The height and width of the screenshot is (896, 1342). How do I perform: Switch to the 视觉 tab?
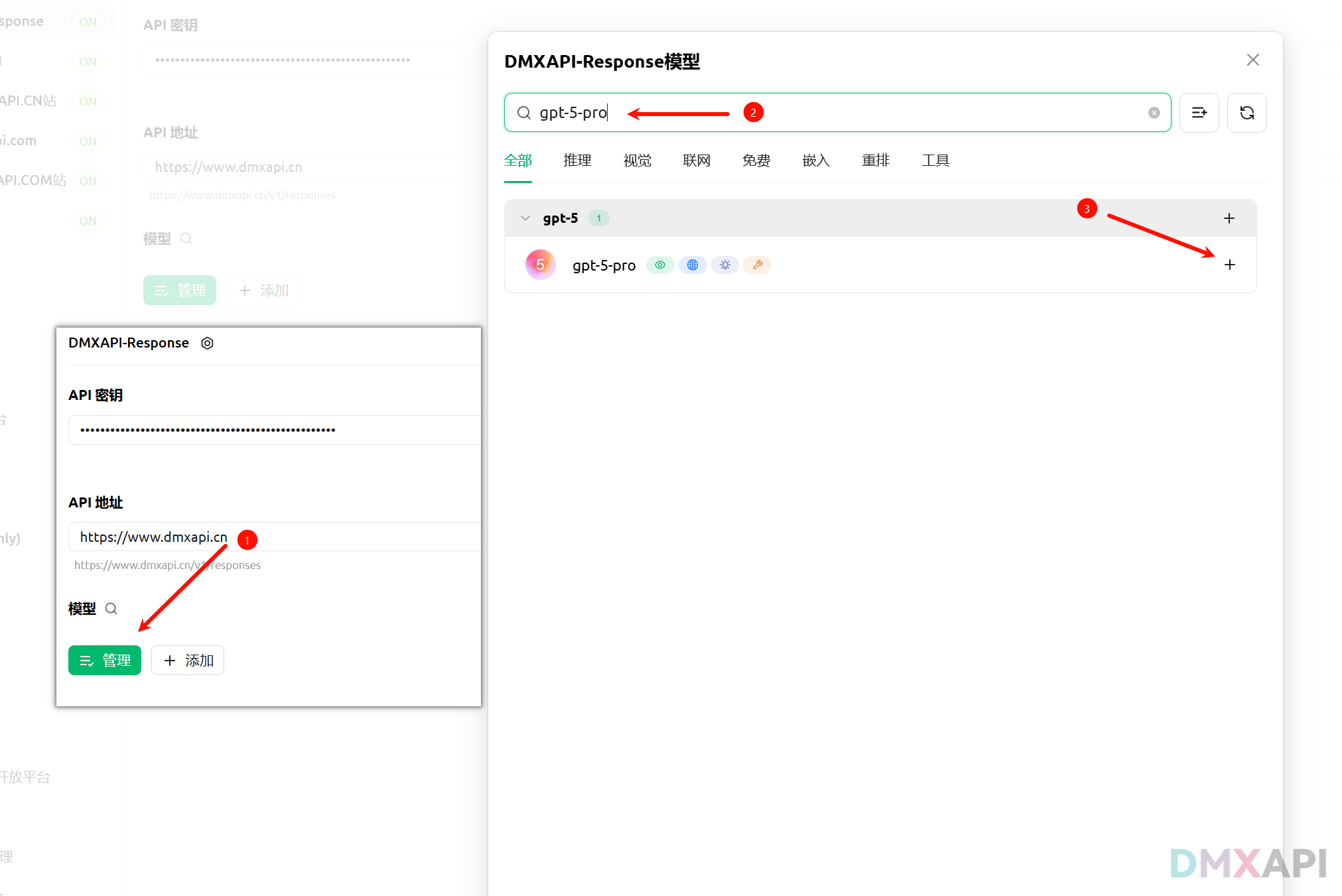click(x=637, y=160)
